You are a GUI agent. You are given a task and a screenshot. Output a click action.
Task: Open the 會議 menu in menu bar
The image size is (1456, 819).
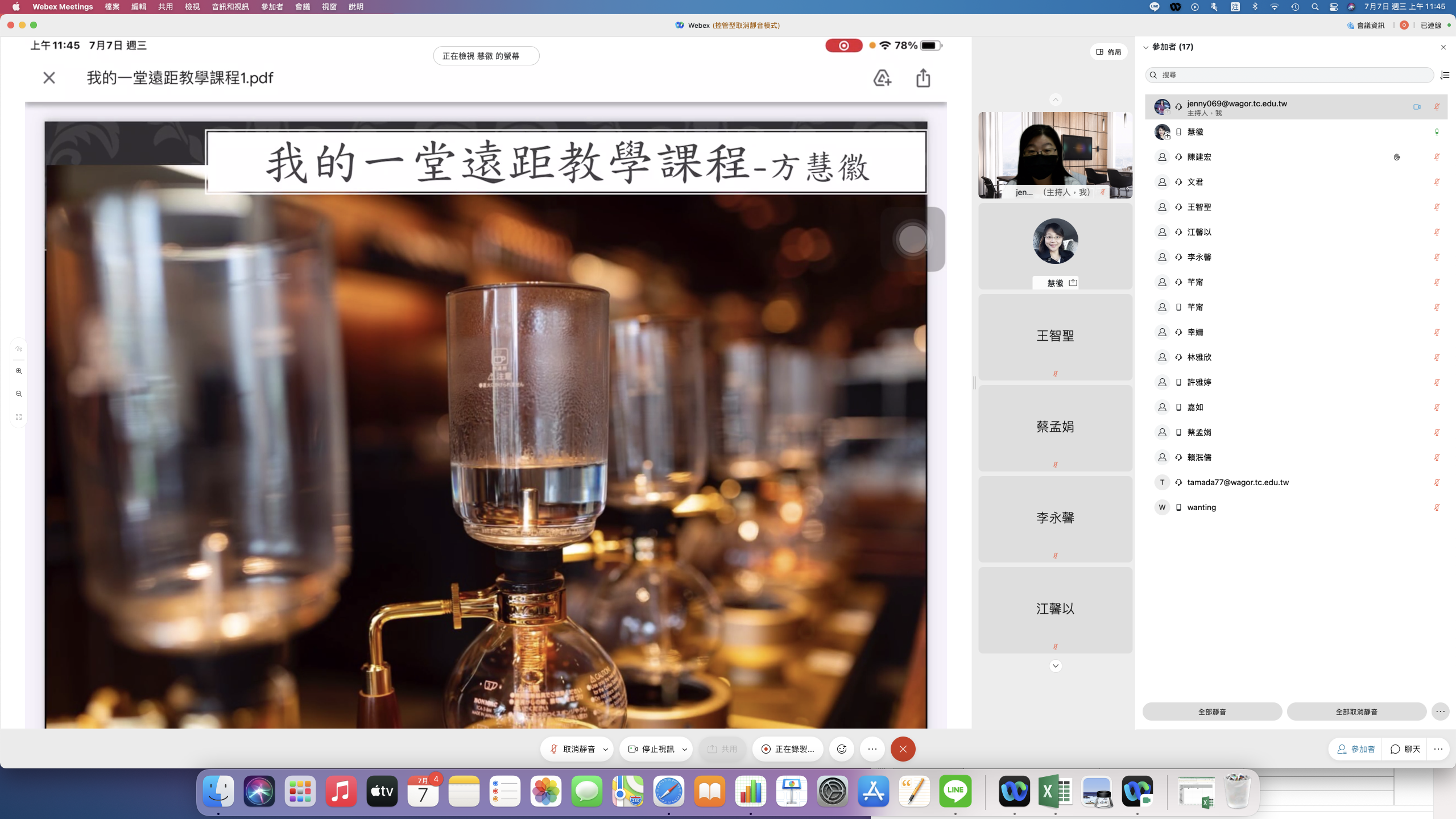click(303, 7)
